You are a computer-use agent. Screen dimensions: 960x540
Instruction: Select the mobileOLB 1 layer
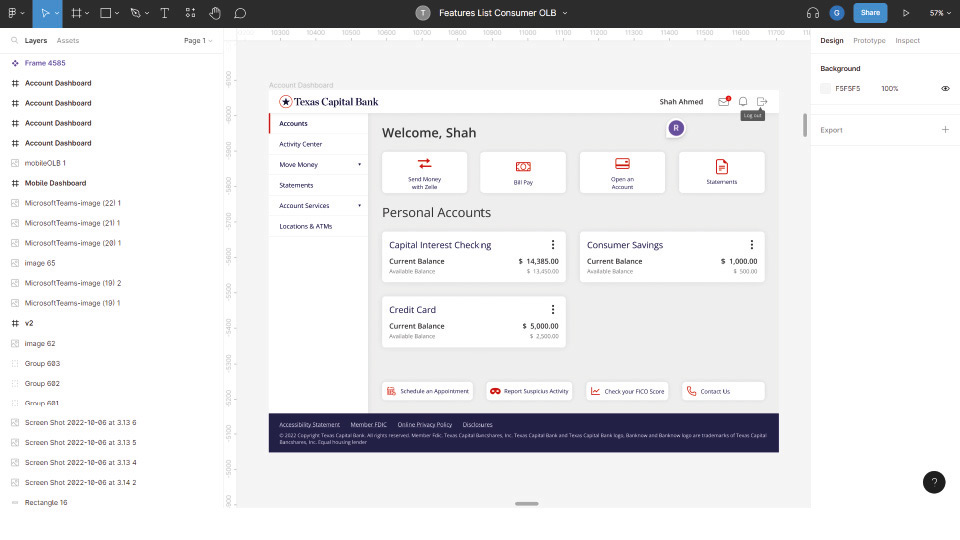(x=111, y=163)
